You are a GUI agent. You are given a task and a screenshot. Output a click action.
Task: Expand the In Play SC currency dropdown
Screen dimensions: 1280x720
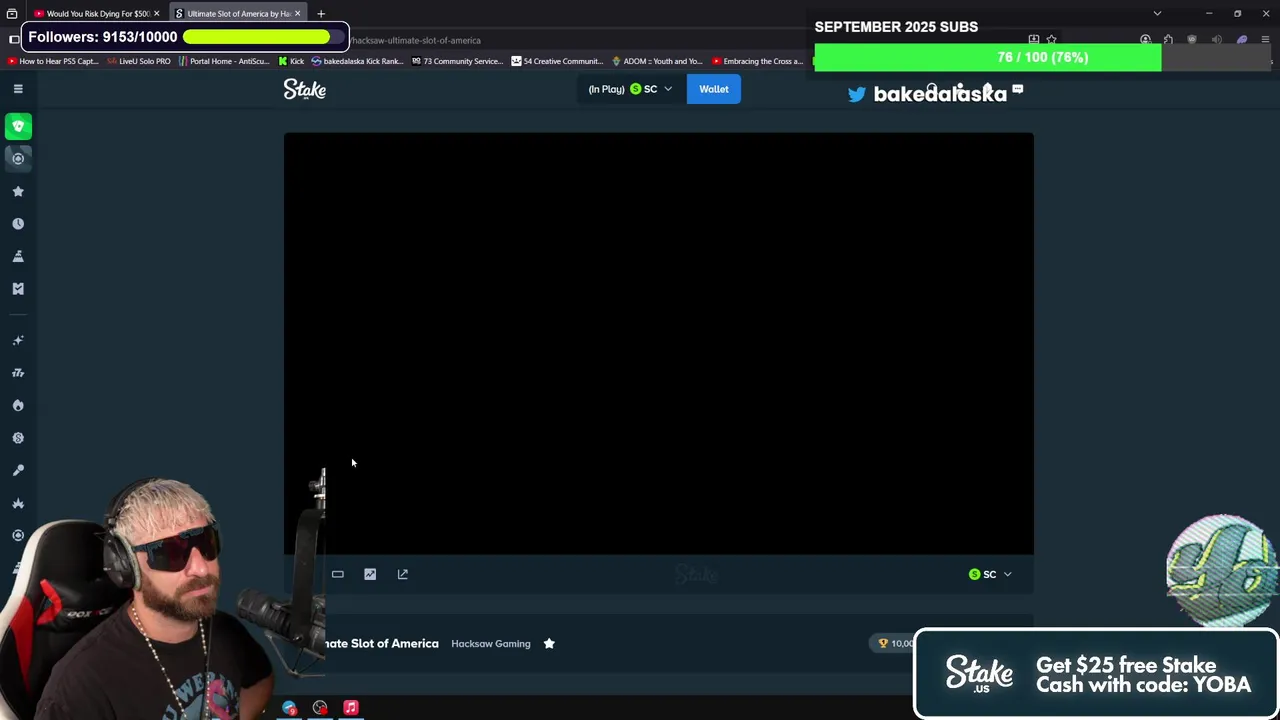[x=630, y=89]
